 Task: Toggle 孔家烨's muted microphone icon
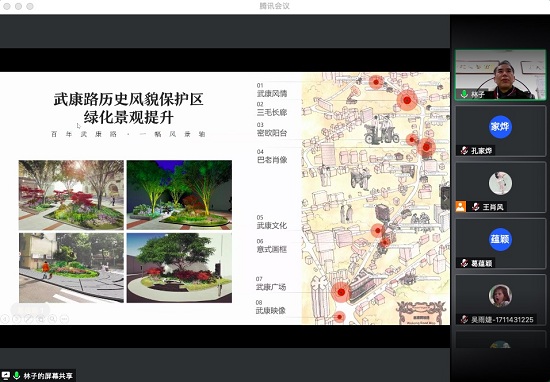(464, 150)
